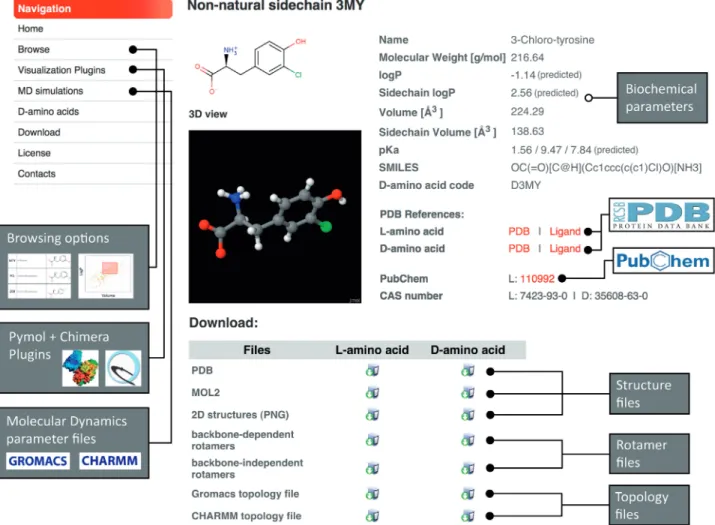Click the SMILES string value

point(606,168)
